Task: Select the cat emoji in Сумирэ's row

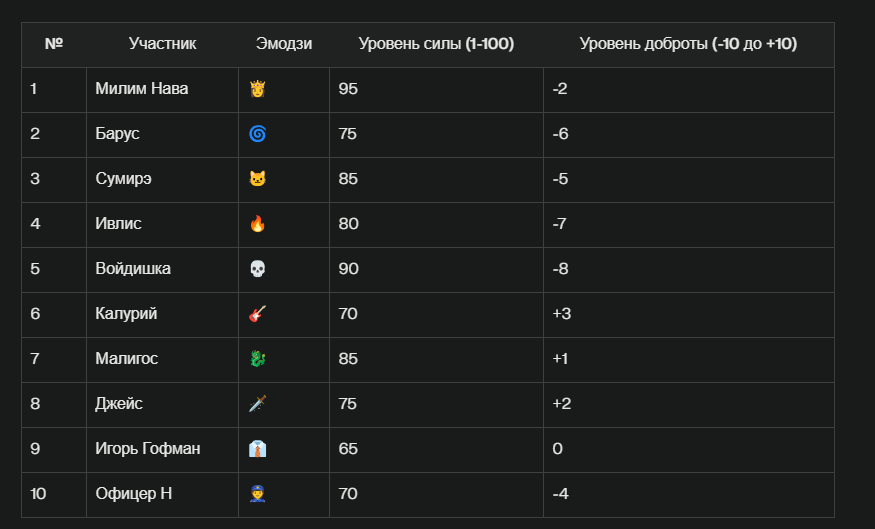Action: (257, 179)
